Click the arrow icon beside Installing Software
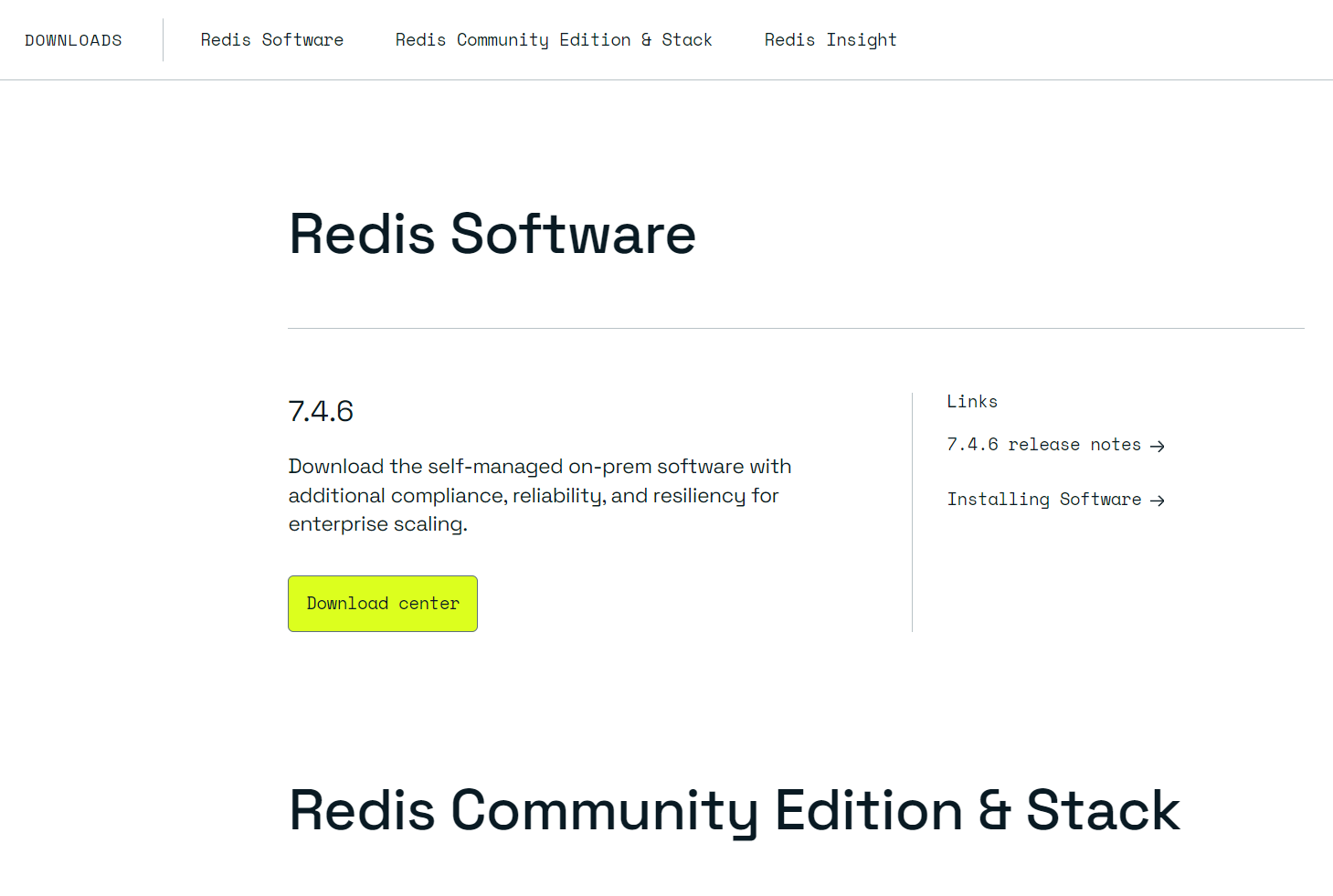Image resolution: width=1333 pixels, height=896 pixels. (x=1158, y=500)
